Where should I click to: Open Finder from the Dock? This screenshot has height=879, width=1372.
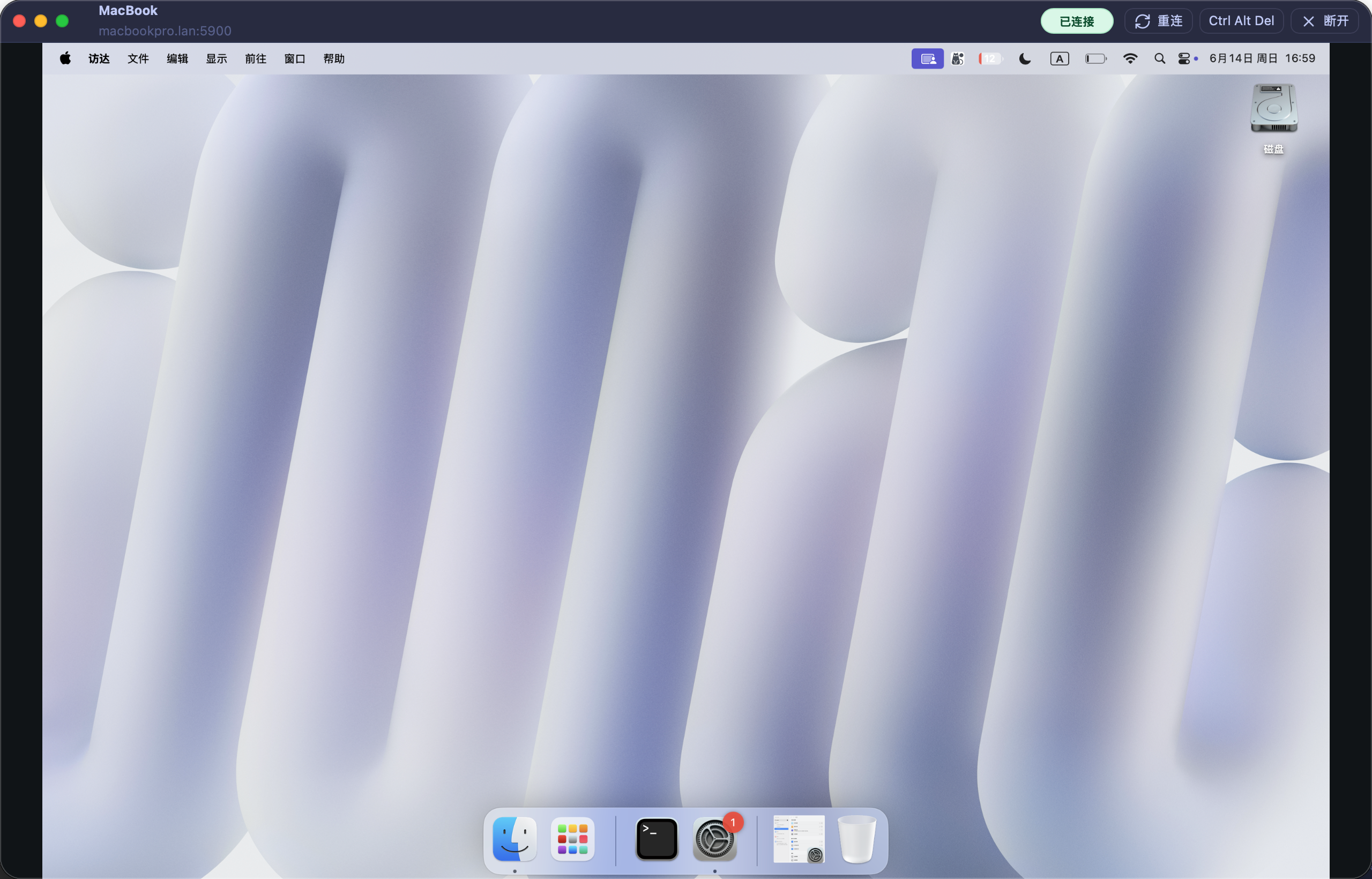point(514,839)
